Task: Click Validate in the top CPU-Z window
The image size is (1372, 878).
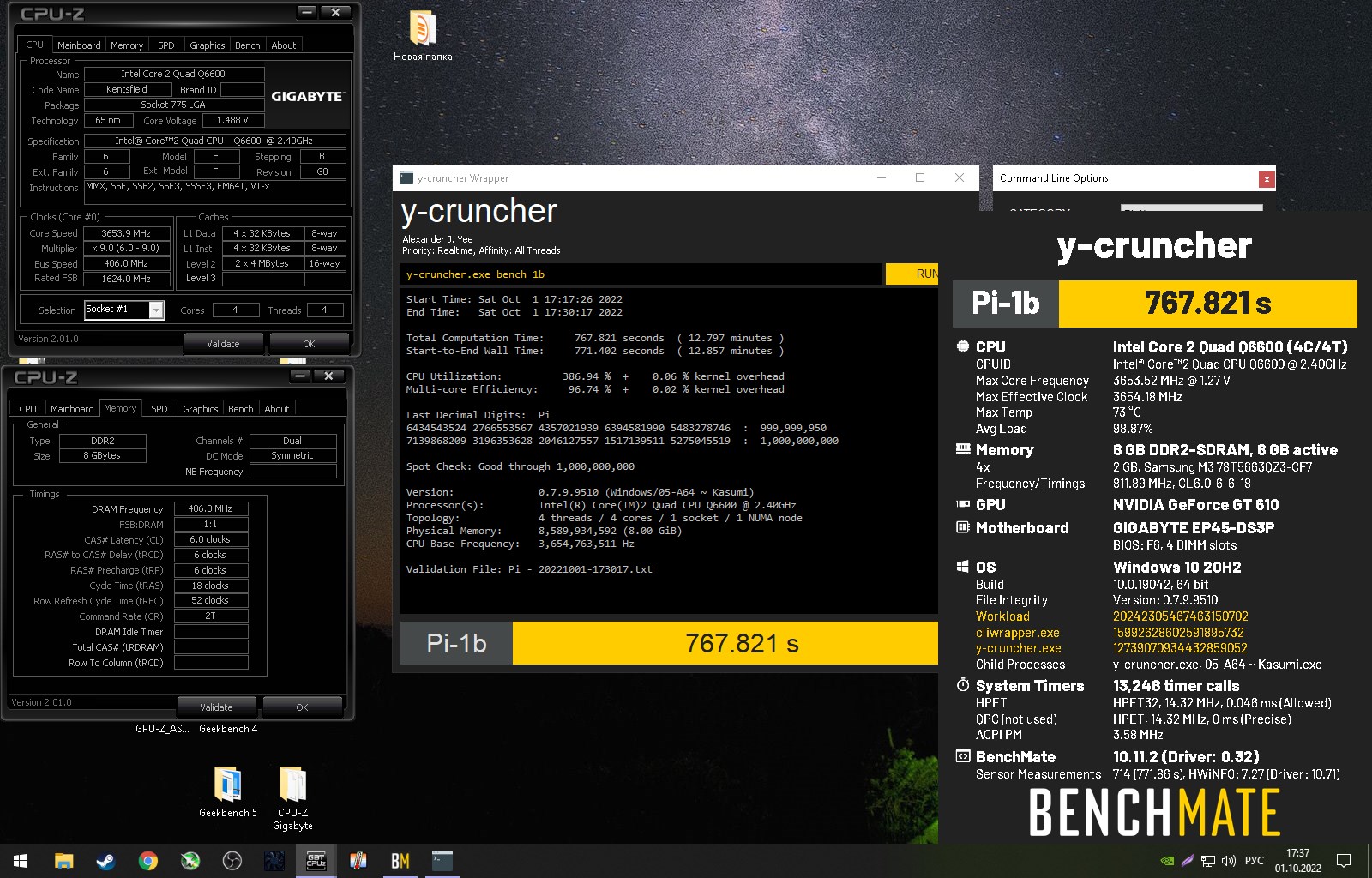Action: pyautogui.click(x=223, y=344)
